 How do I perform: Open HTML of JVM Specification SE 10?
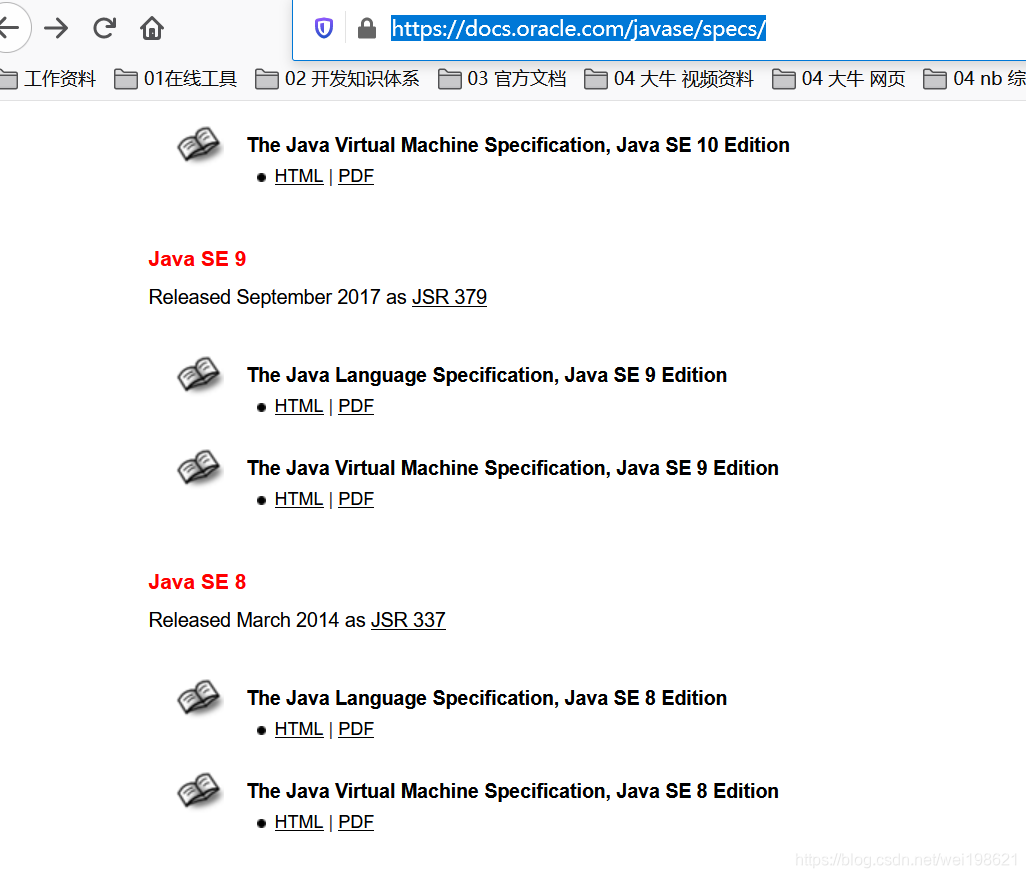[x=299, y=176]
